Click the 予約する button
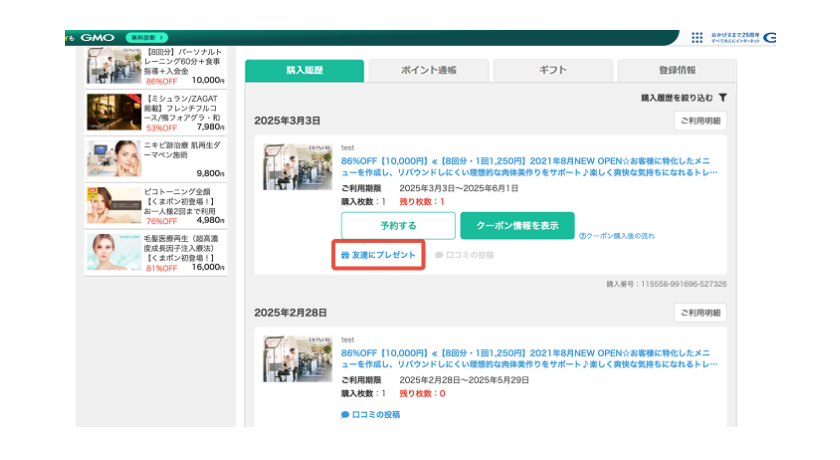Image resolution: width=840 pixels, height=460 pixels. [398, 225]
